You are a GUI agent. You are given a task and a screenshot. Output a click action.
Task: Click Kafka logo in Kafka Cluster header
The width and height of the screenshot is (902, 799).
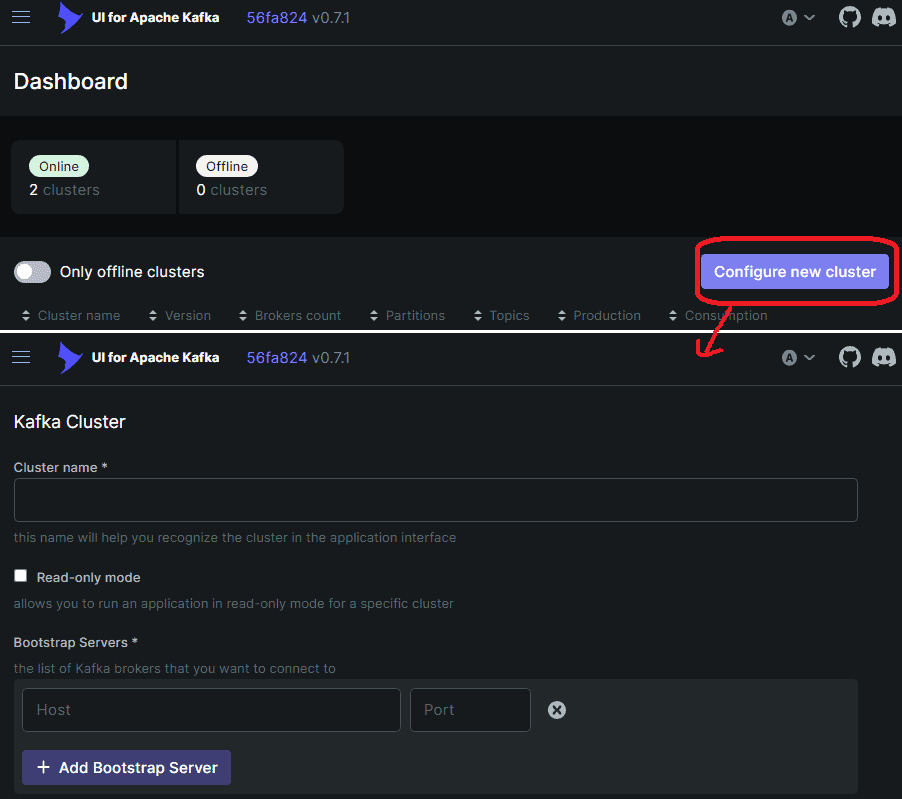tap(70, 358)
